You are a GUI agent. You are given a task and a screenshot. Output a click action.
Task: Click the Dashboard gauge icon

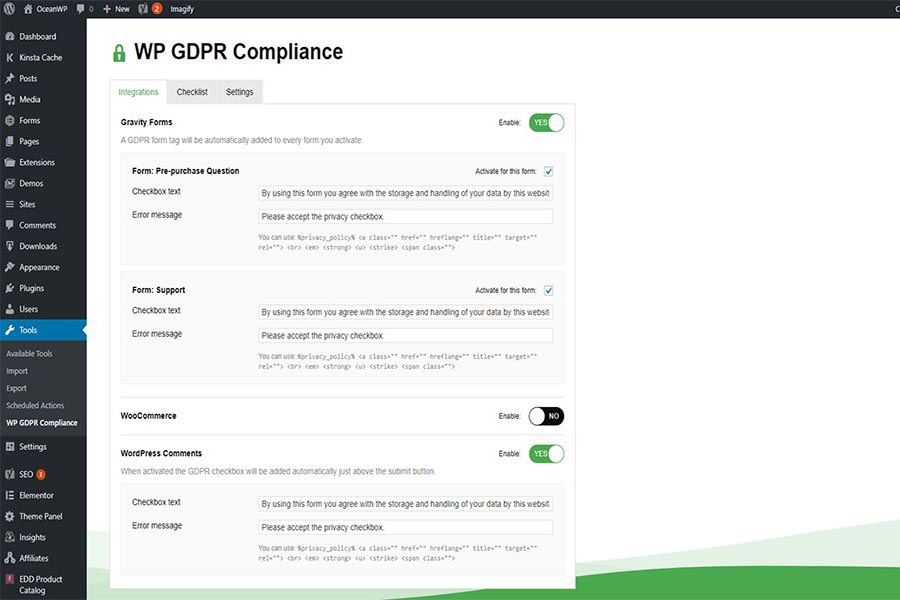pyautogui.click(x=10, y=36)
